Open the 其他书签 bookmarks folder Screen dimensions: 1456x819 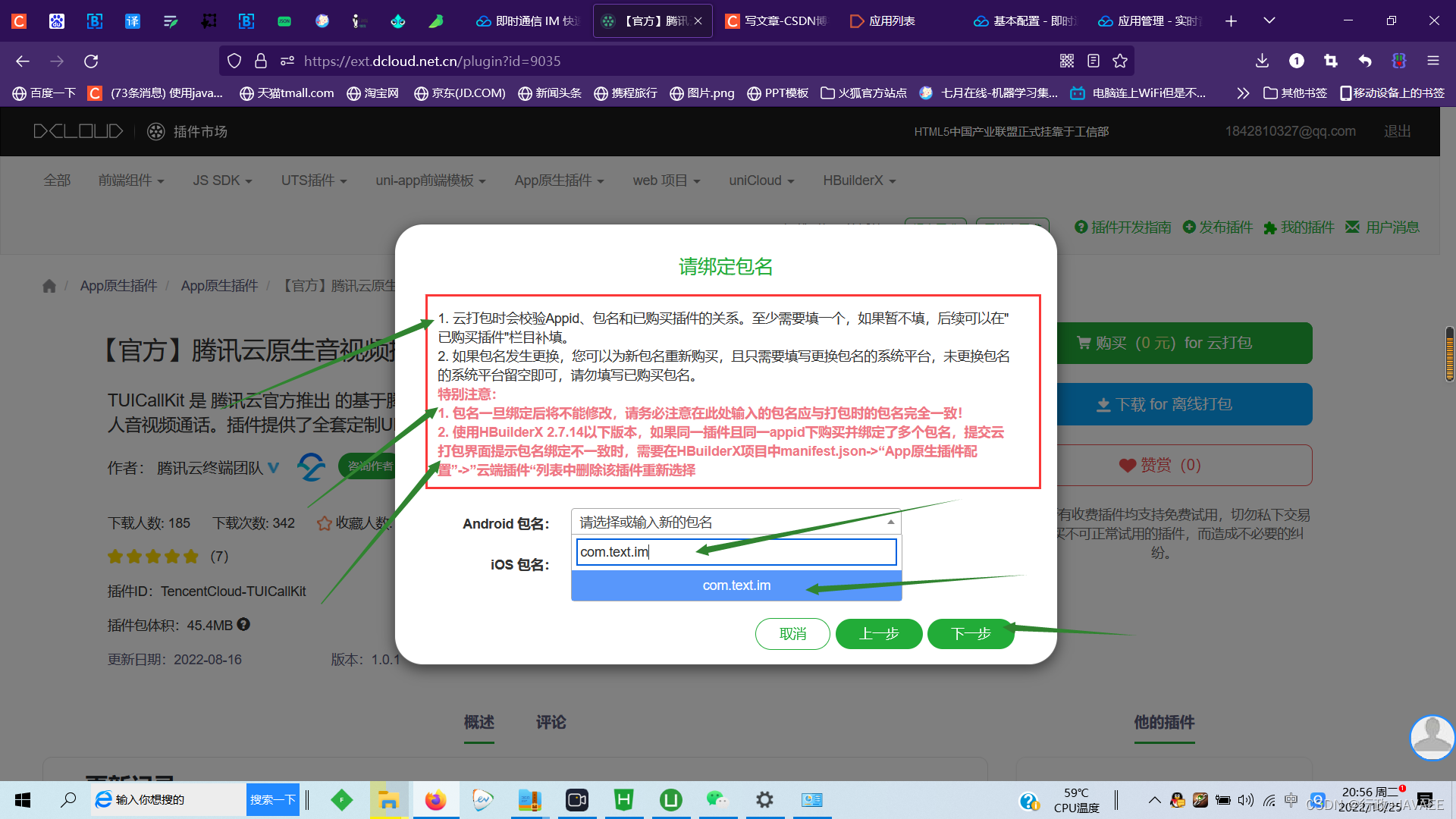point(1295,93)
